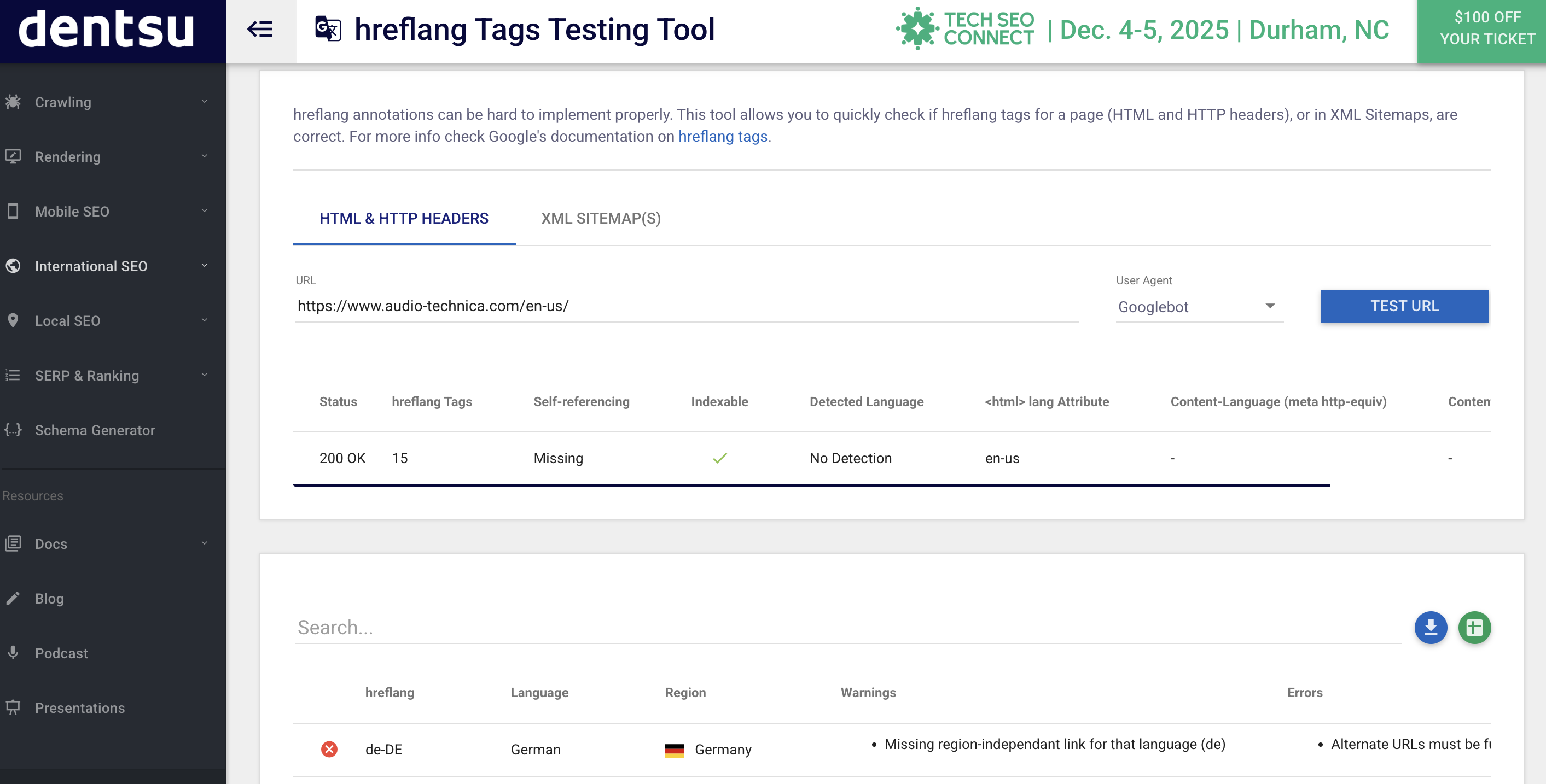
Task: Follow the hreflang tags documentation link
Action: [723, 137]
